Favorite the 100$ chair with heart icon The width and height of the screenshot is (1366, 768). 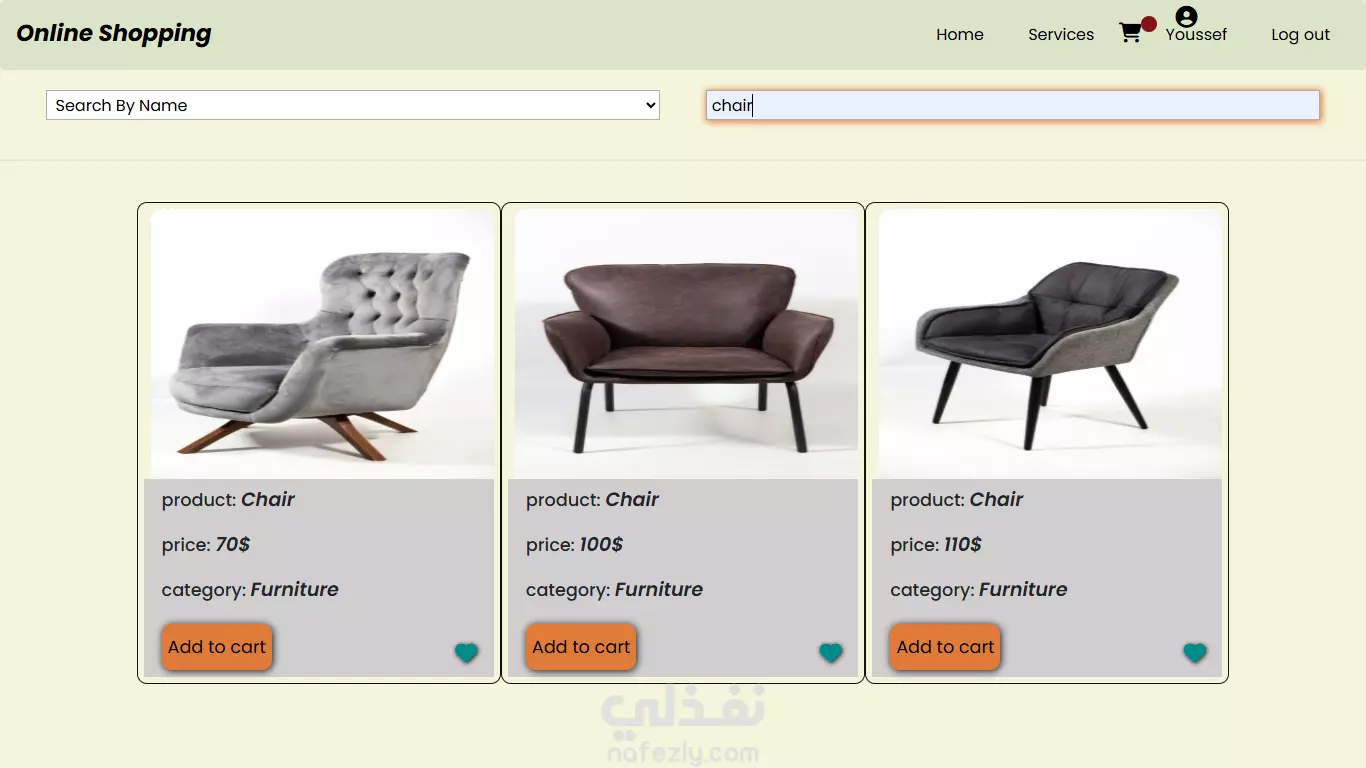(831, 653)
